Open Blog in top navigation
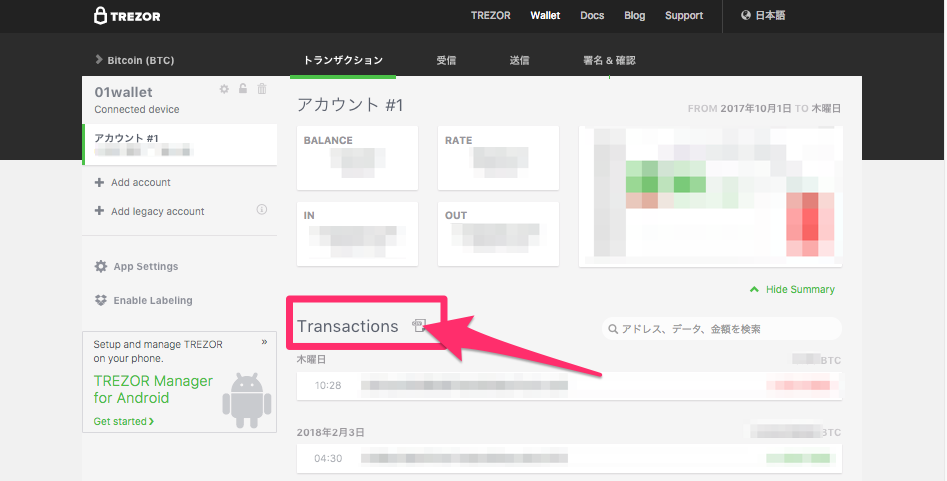 pos(635,16)
